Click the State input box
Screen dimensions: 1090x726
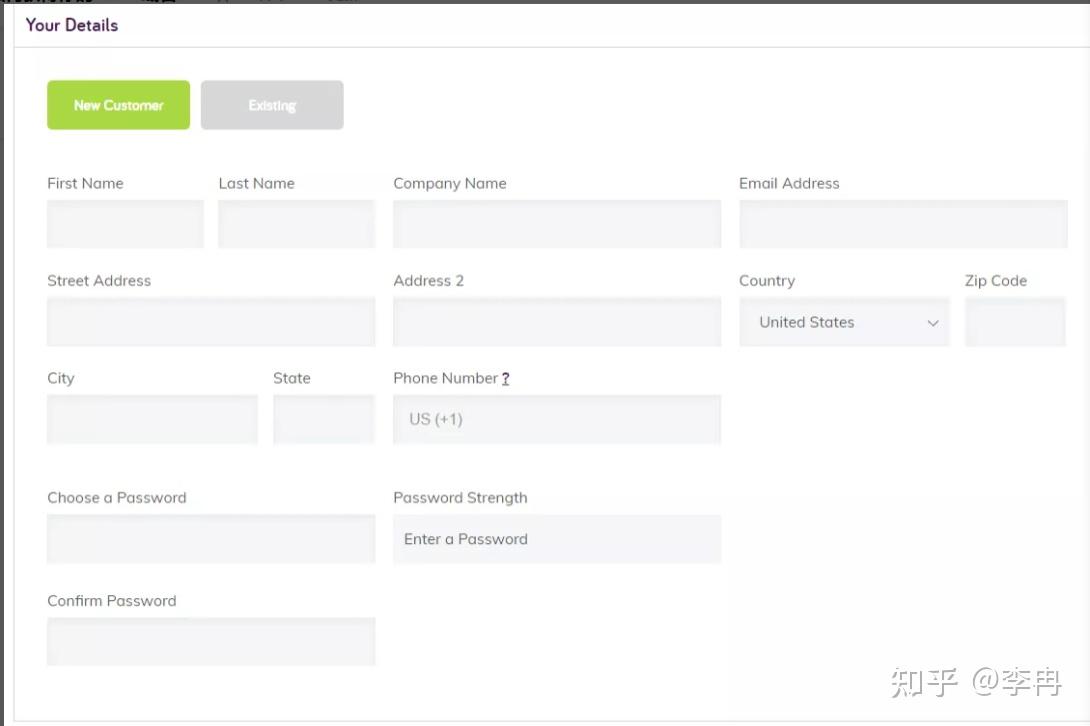click(x=323, y=419)
